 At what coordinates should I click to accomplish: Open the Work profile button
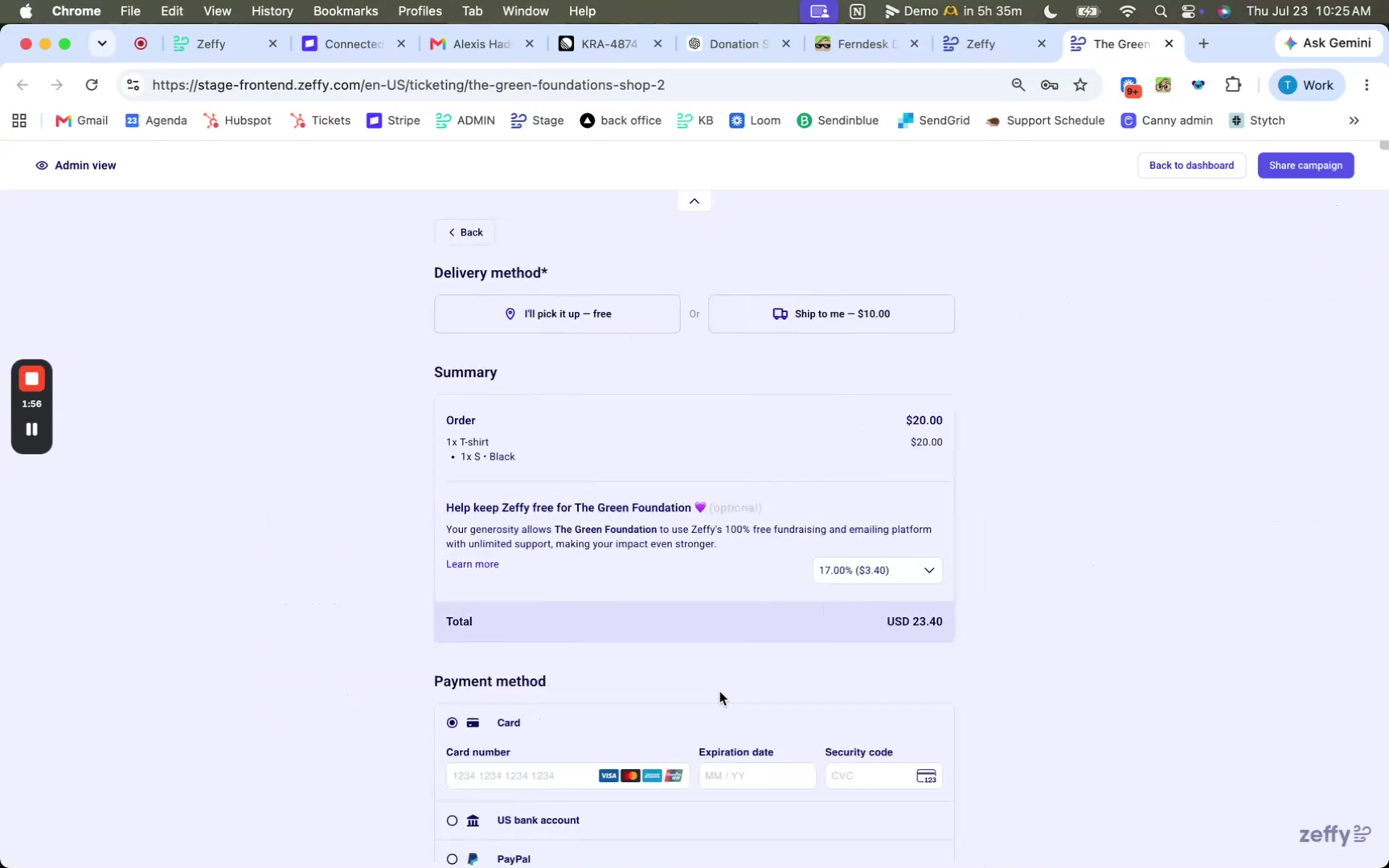(x=1305, y=84)
